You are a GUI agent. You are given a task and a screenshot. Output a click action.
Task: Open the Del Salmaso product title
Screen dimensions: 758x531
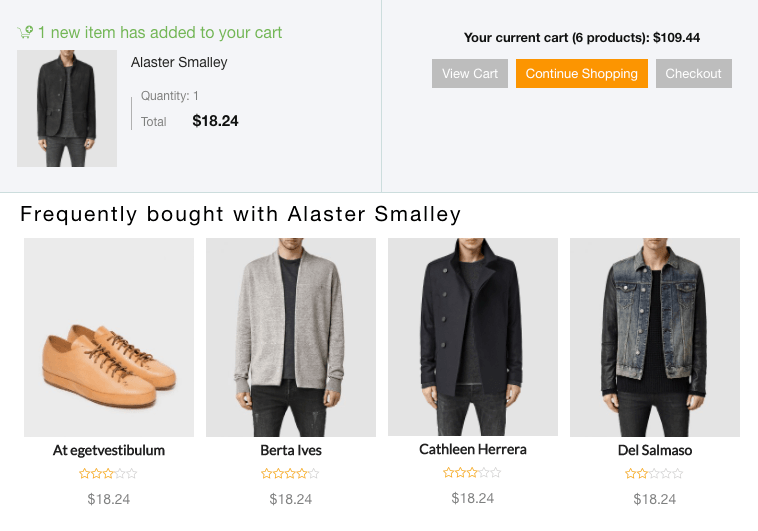655,450
